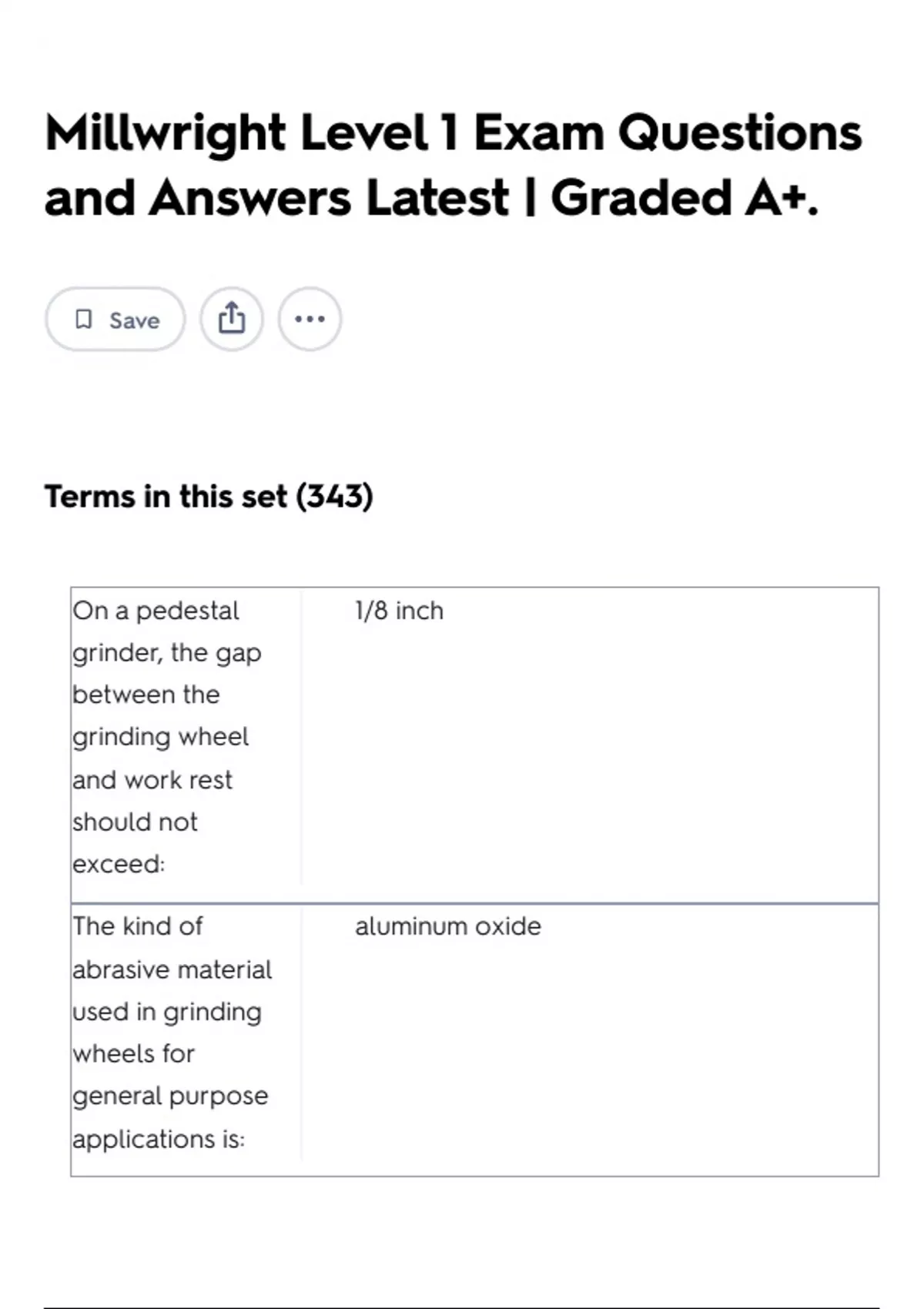The width and height of the screenshot is (924, 1309).
Task: Click the 'Terms in this set' heading
Action: pyautogui.click(x=166, y=497)
